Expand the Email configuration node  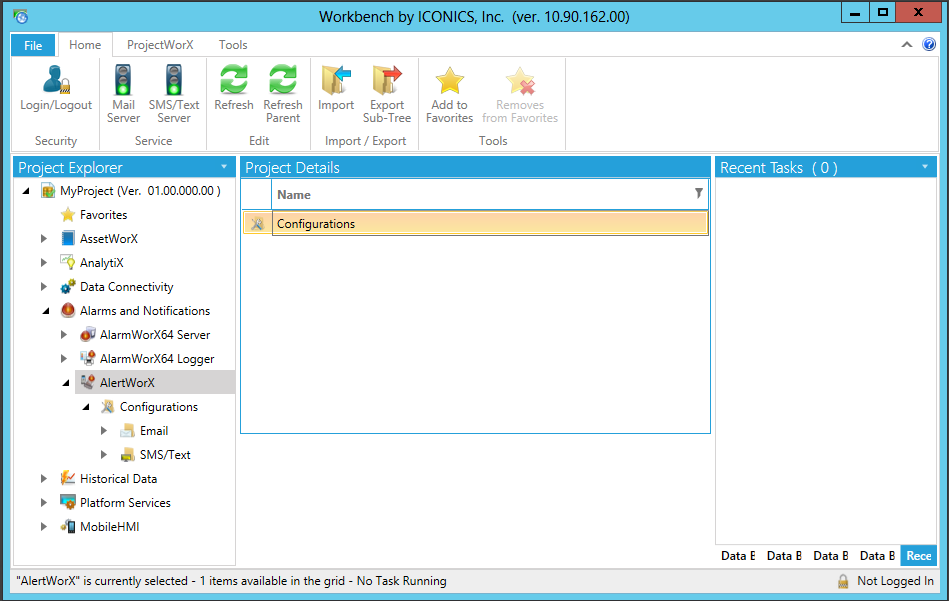tap(104, 431)
